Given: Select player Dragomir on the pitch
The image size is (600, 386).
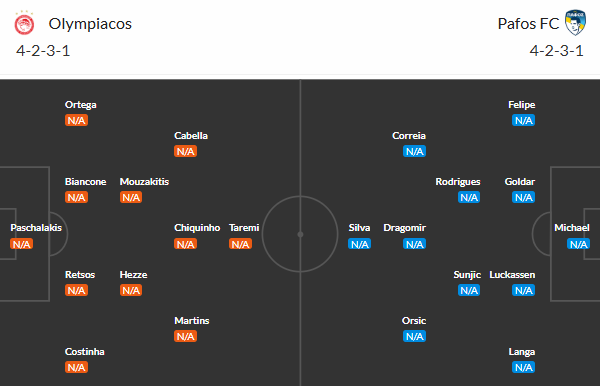Looking at the screenshot, I should click(404, 228).
